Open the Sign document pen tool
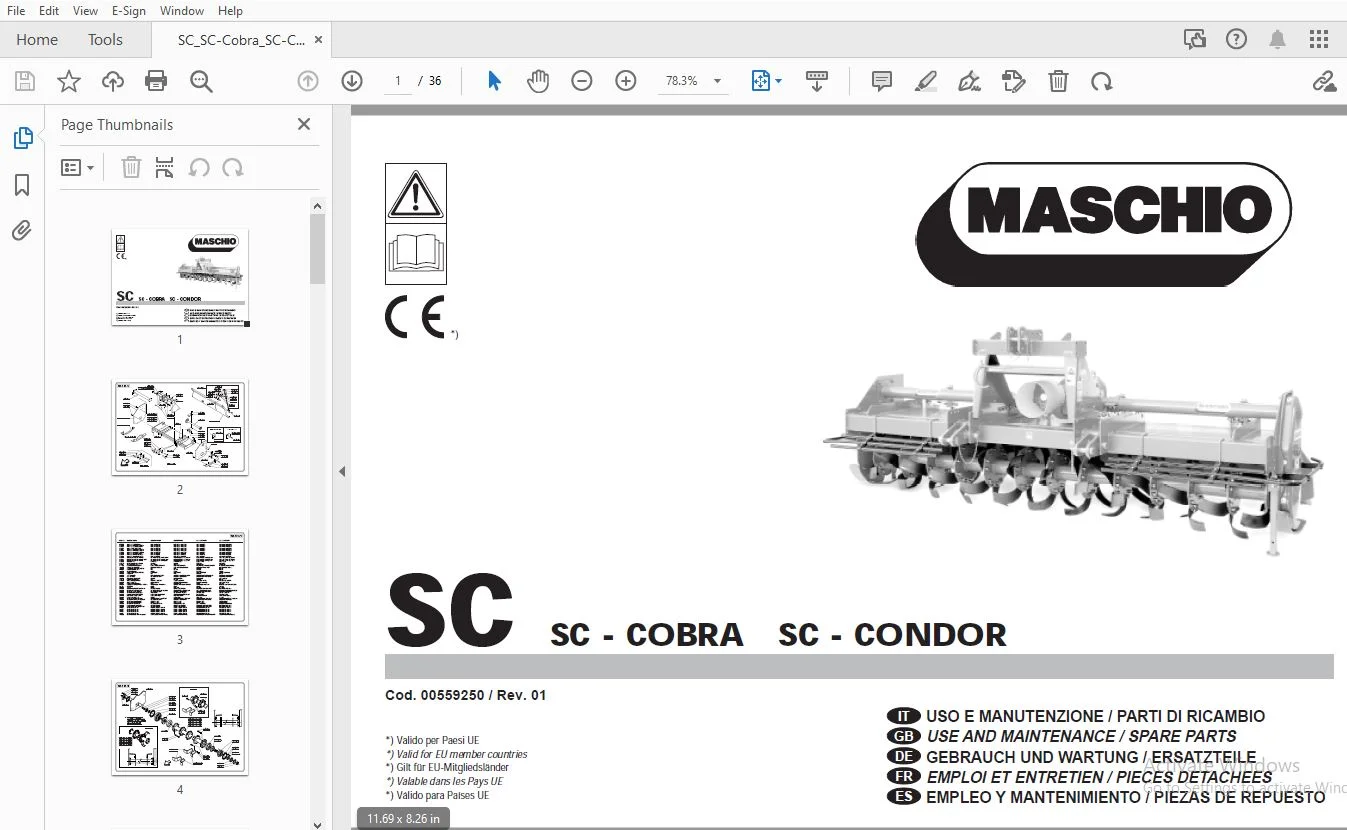 [x=969, y=81]
